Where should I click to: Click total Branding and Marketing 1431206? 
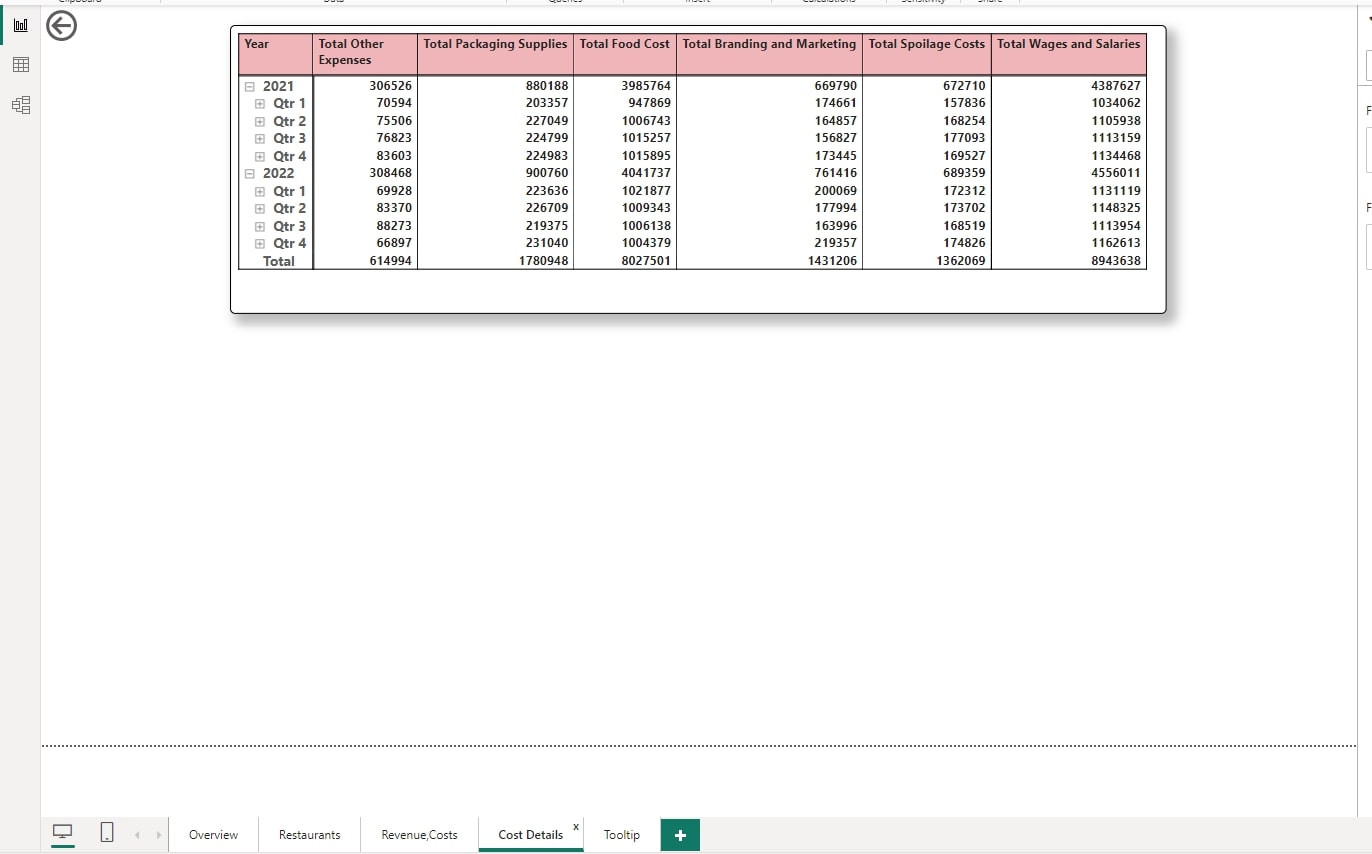(x=833, y=261)
